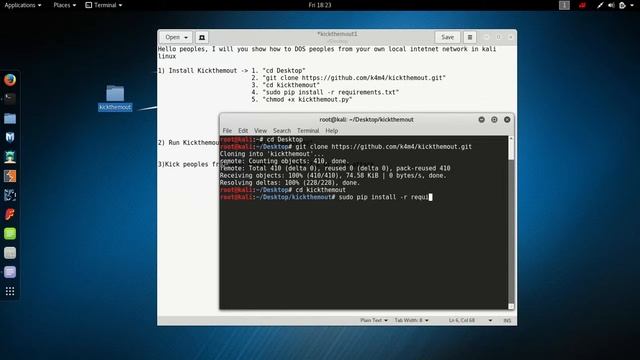This screenshot has width=640, height=360.
Task: Open the power icon in top bar
Action: (x=622, y=5)
